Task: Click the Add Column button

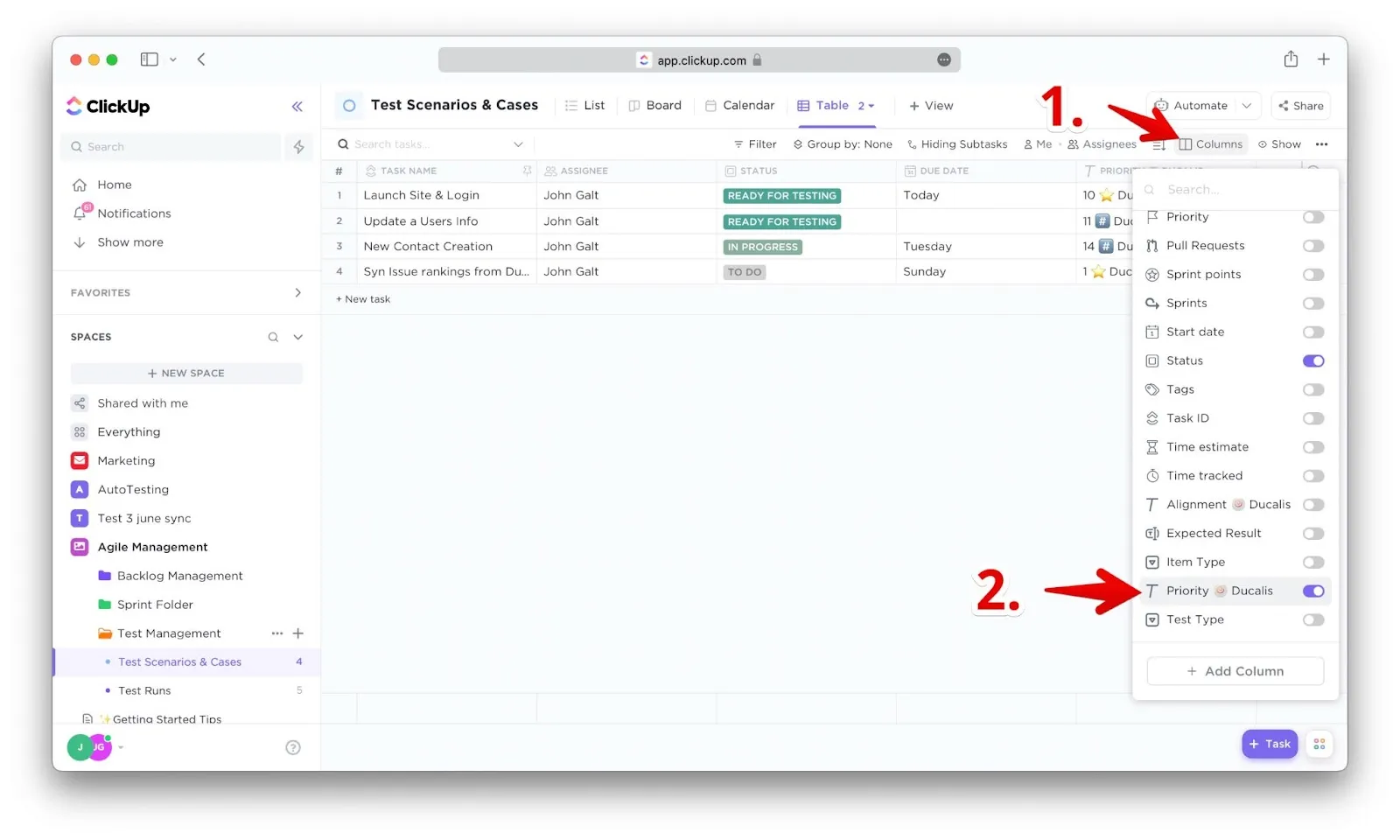Action: pyautogui.click(x=1235, y=671)
